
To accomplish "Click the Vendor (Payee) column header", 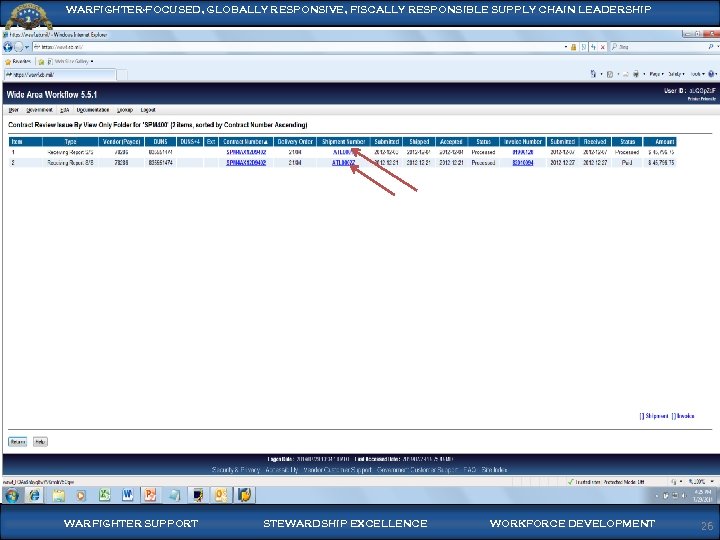I will click(121, 141).
